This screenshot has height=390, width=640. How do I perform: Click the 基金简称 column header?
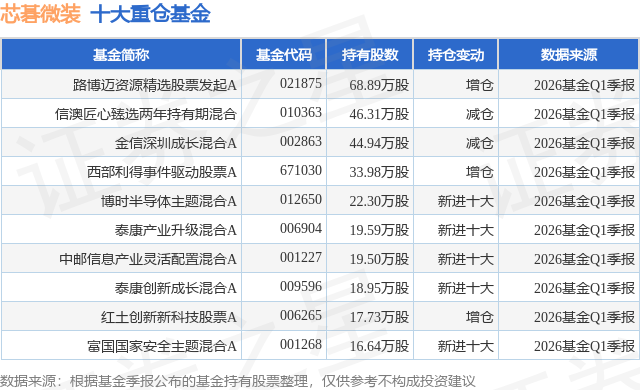coord(121,55)
